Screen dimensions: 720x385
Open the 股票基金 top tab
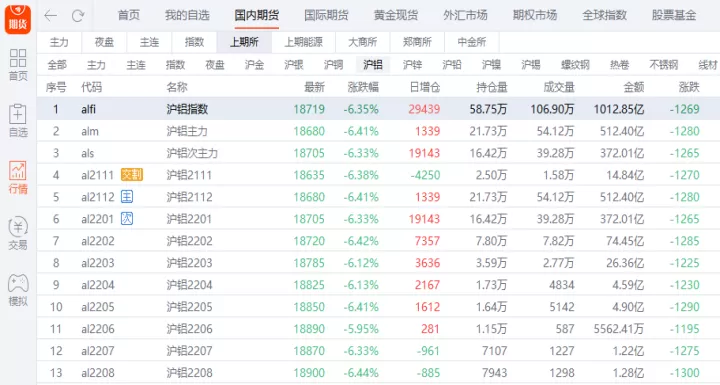click(x=674, y=15)
